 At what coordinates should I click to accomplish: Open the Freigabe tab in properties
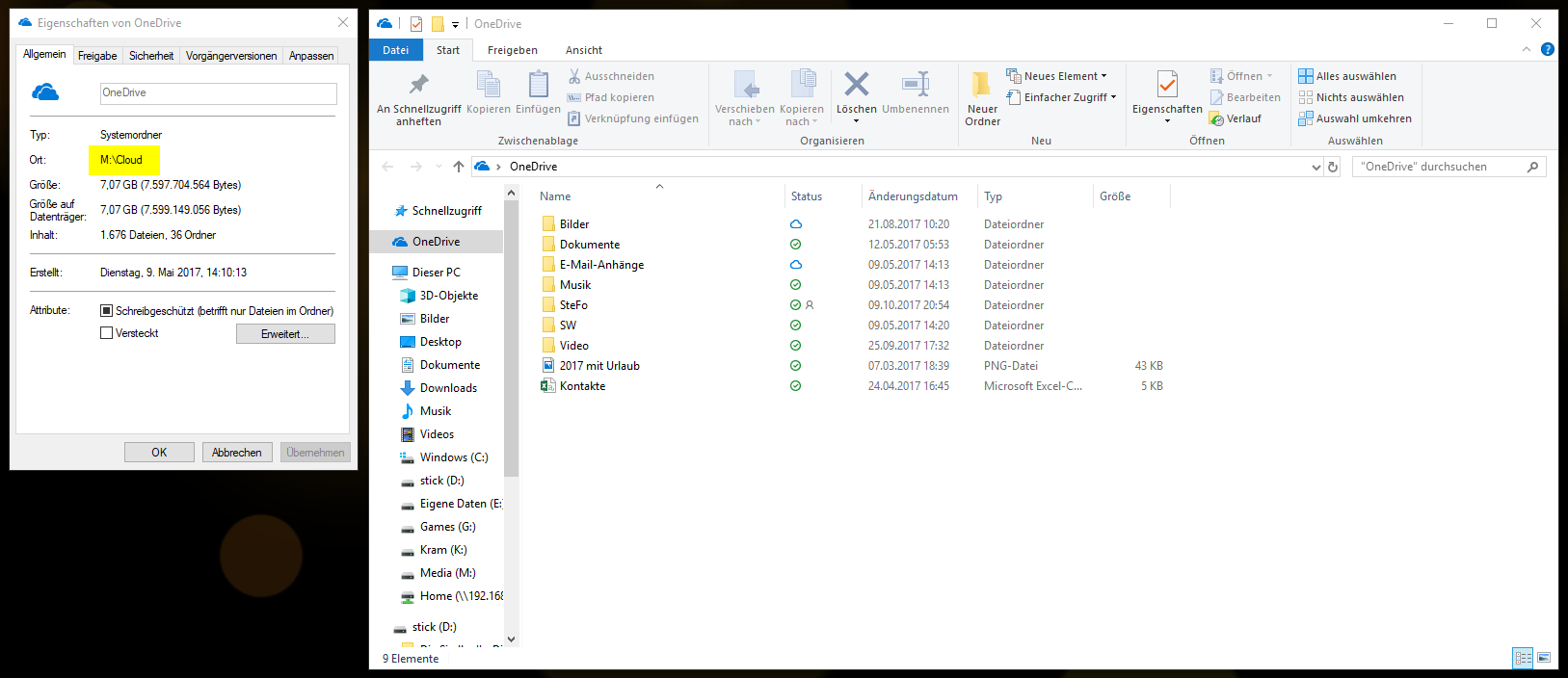point(97,56)
